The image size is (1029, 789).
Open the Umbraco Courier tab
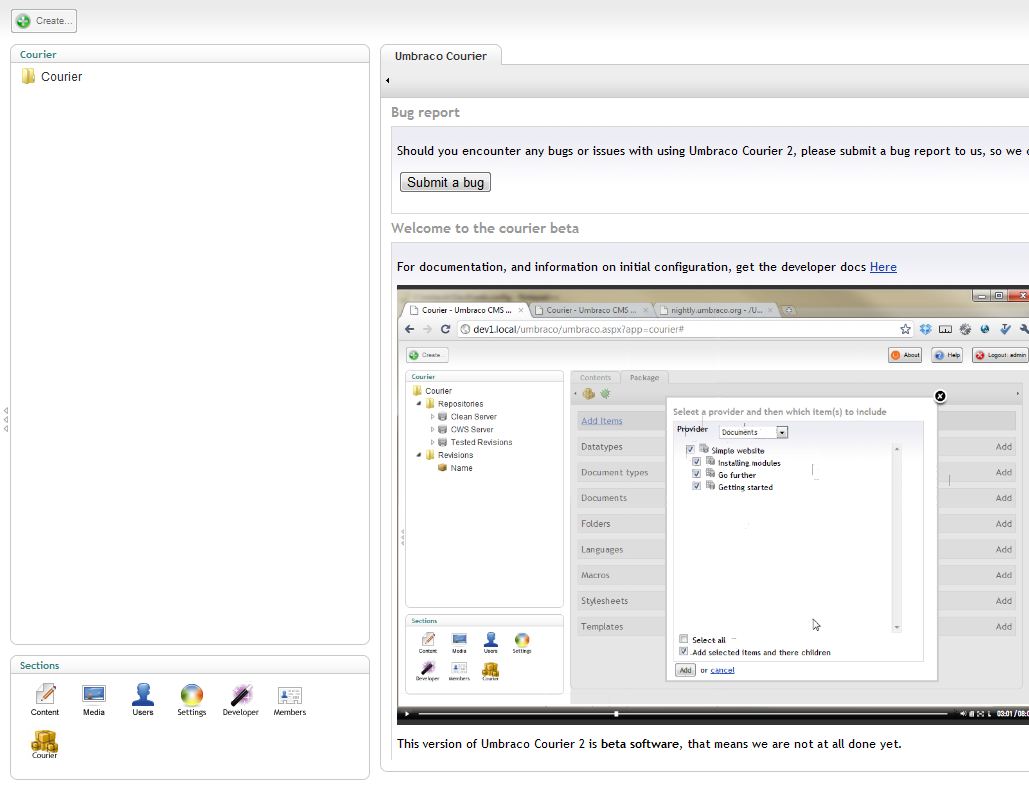point(440,56)
